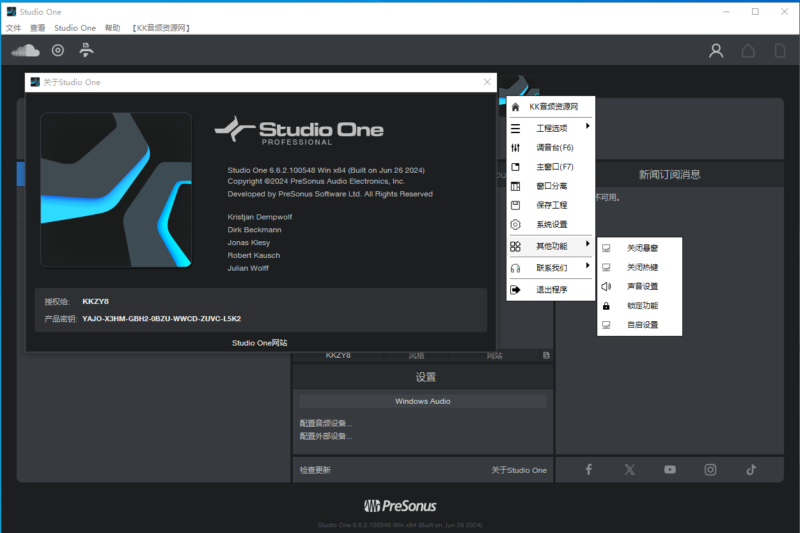Viewport: 800px width, 533px height.
Task: Open the 调音台(F6) mixer menu entry
Action: coord(554,148)
